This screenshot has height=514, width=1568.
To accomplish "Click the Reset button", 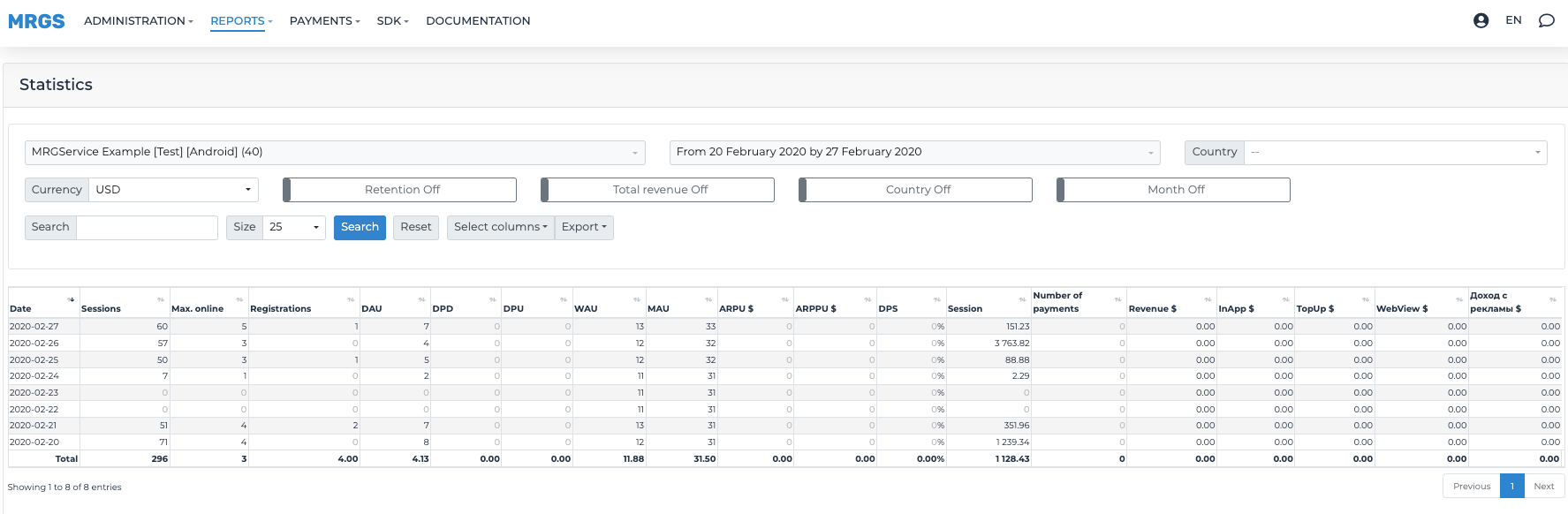I will (x=415, y=228).
